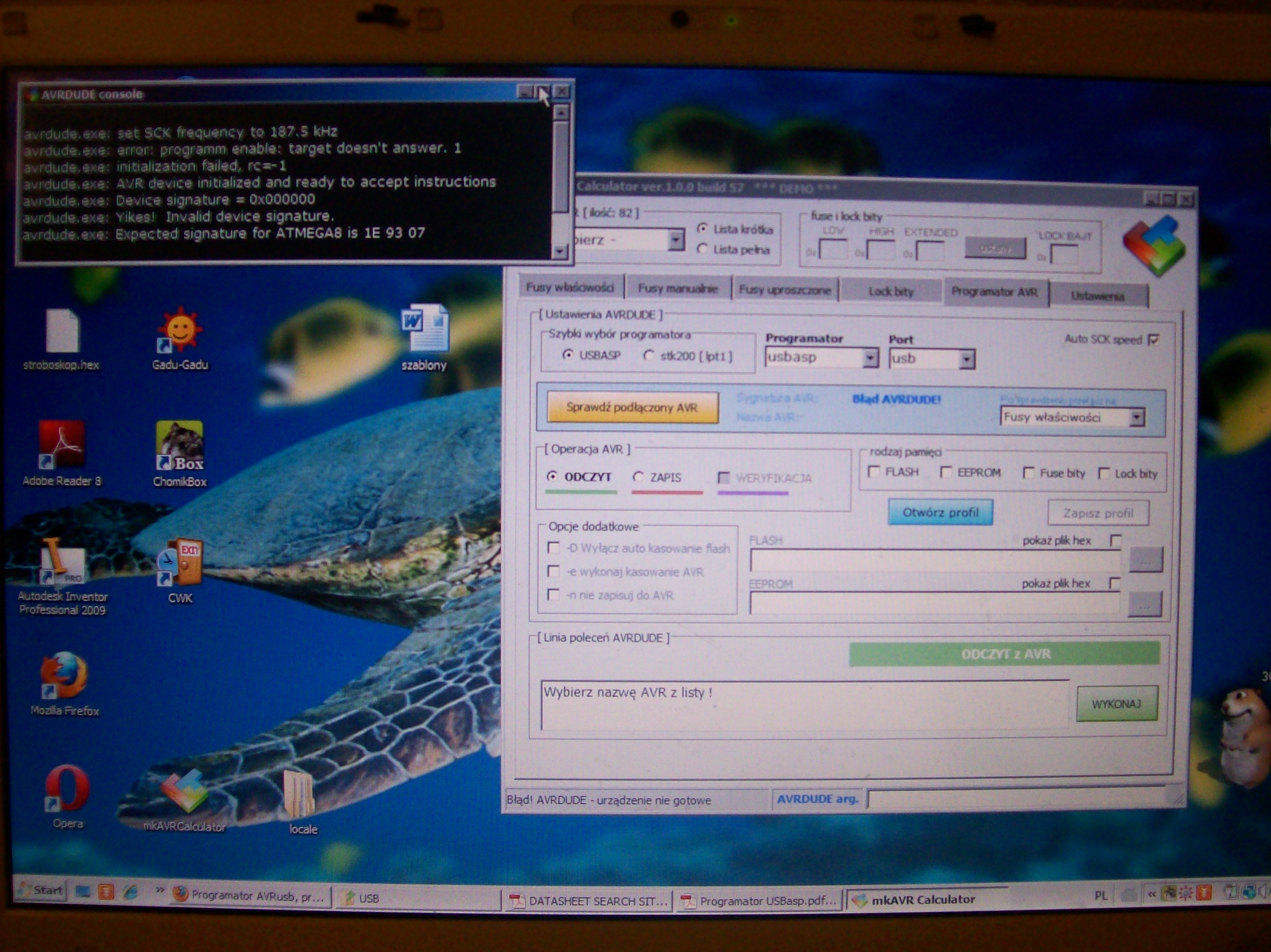The height and width of the screenshot is (952, 1271).
Task: Expand the Programator usbasp dropdown
Action: pyautogui.click(x=871, y=359)
